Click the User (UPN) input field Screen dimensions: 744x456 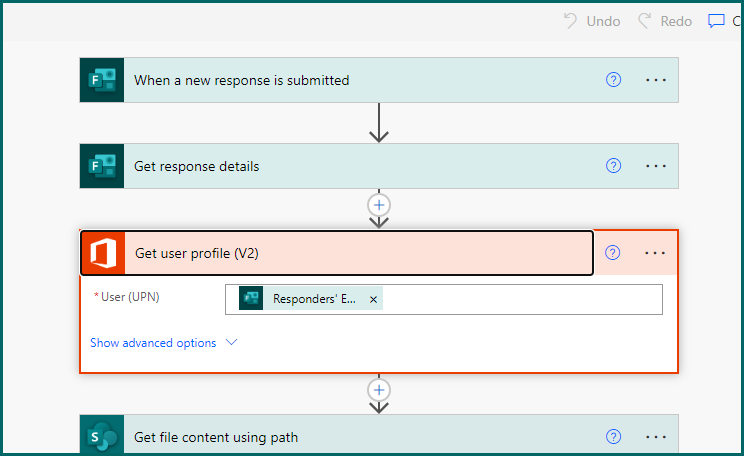coord(520,299)
